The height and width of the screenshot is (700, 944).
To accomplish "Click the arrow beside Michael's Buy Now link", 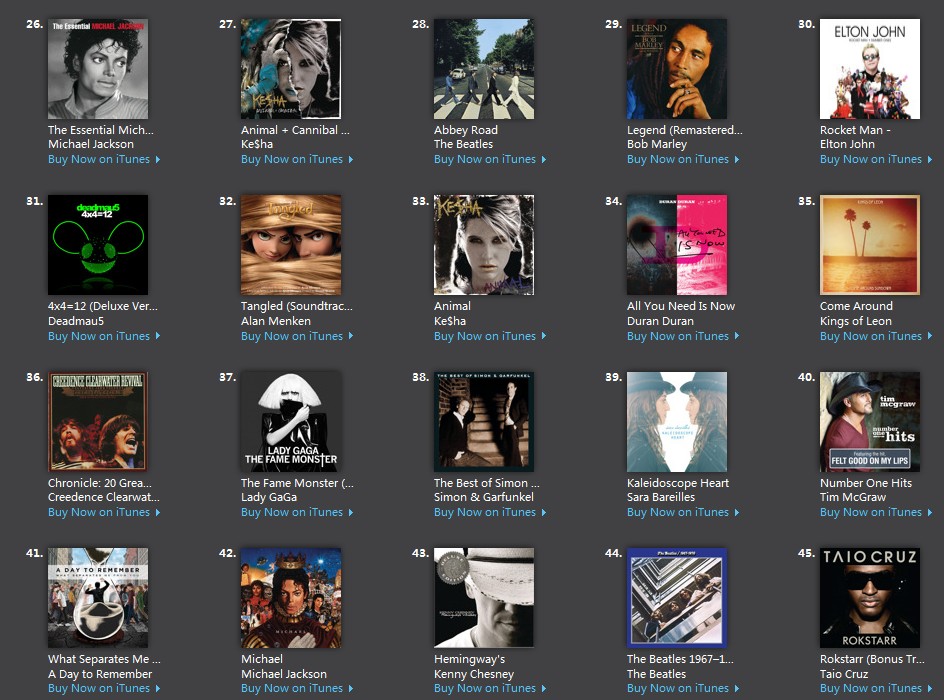I will coord(351,689).
